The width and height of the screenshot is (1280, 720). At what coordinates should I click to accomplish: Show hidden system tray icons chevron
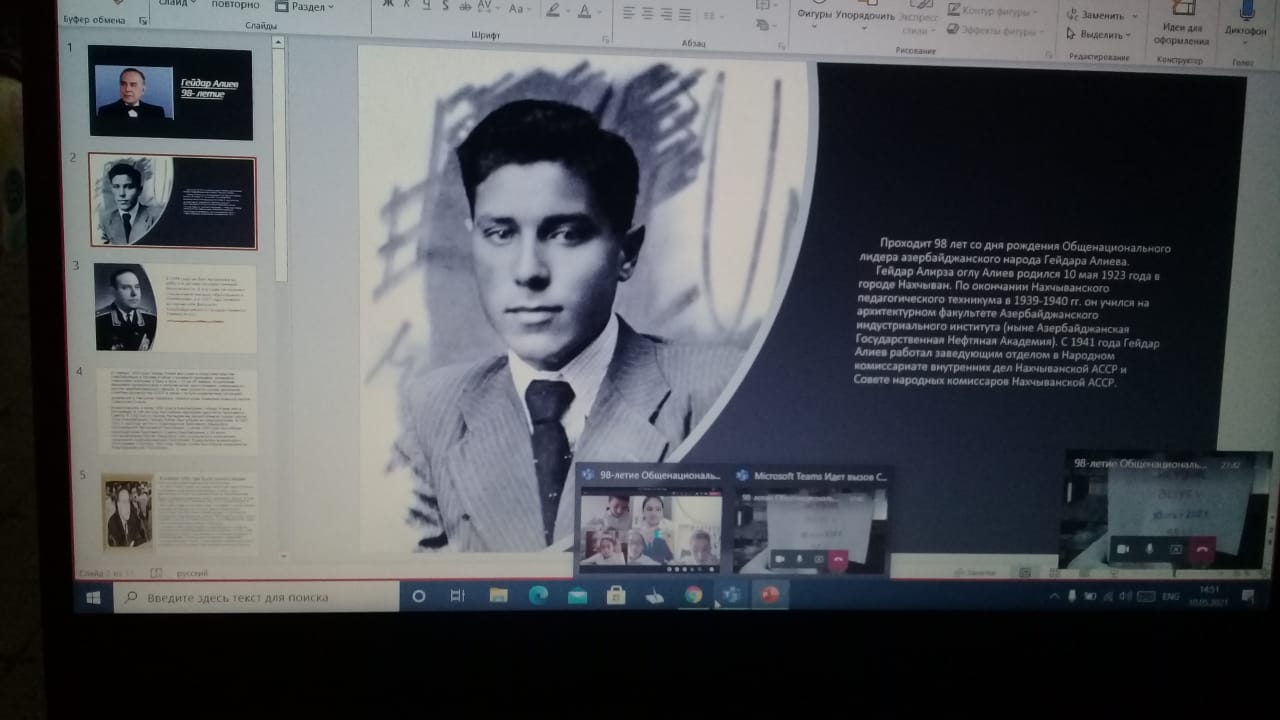tap(1053, 596)
